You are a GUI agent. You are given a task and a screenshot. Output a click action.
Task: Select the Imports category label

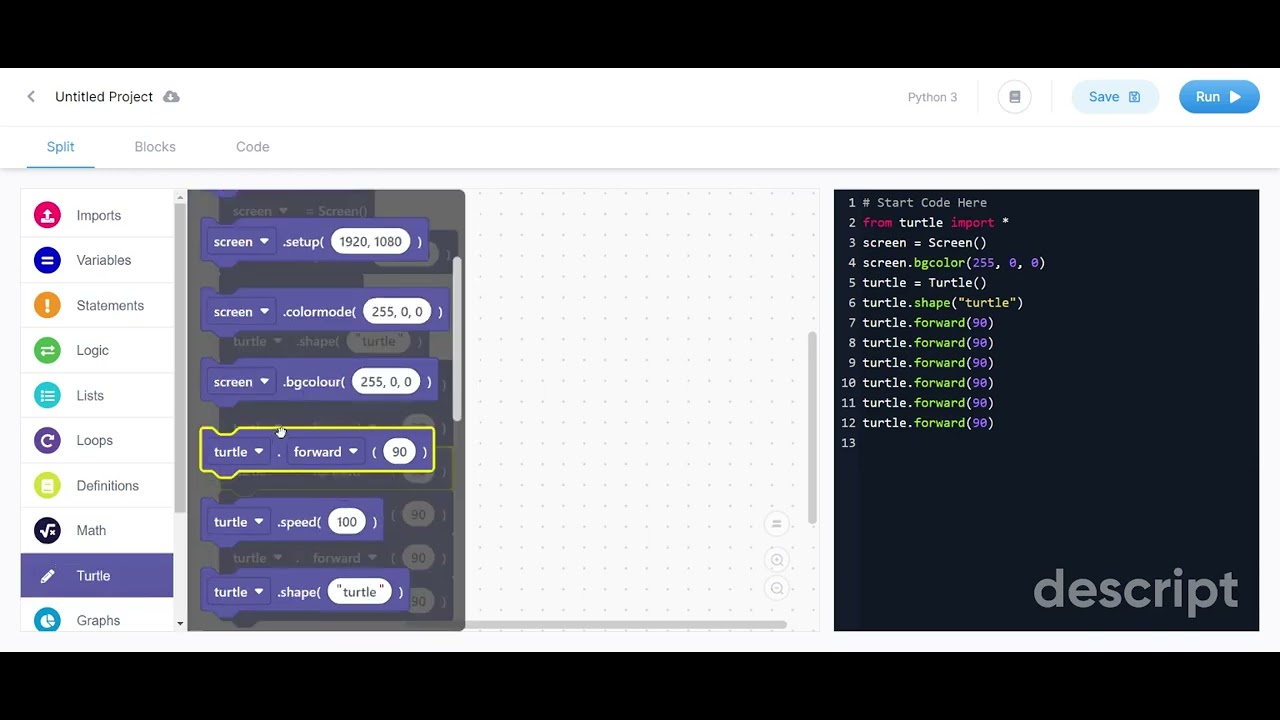(99, 215)
